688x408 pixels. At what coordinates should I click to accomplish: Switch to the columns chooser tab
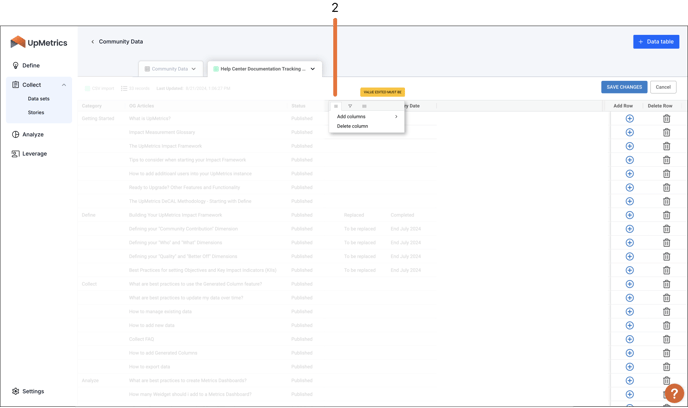tap(364, 106)
